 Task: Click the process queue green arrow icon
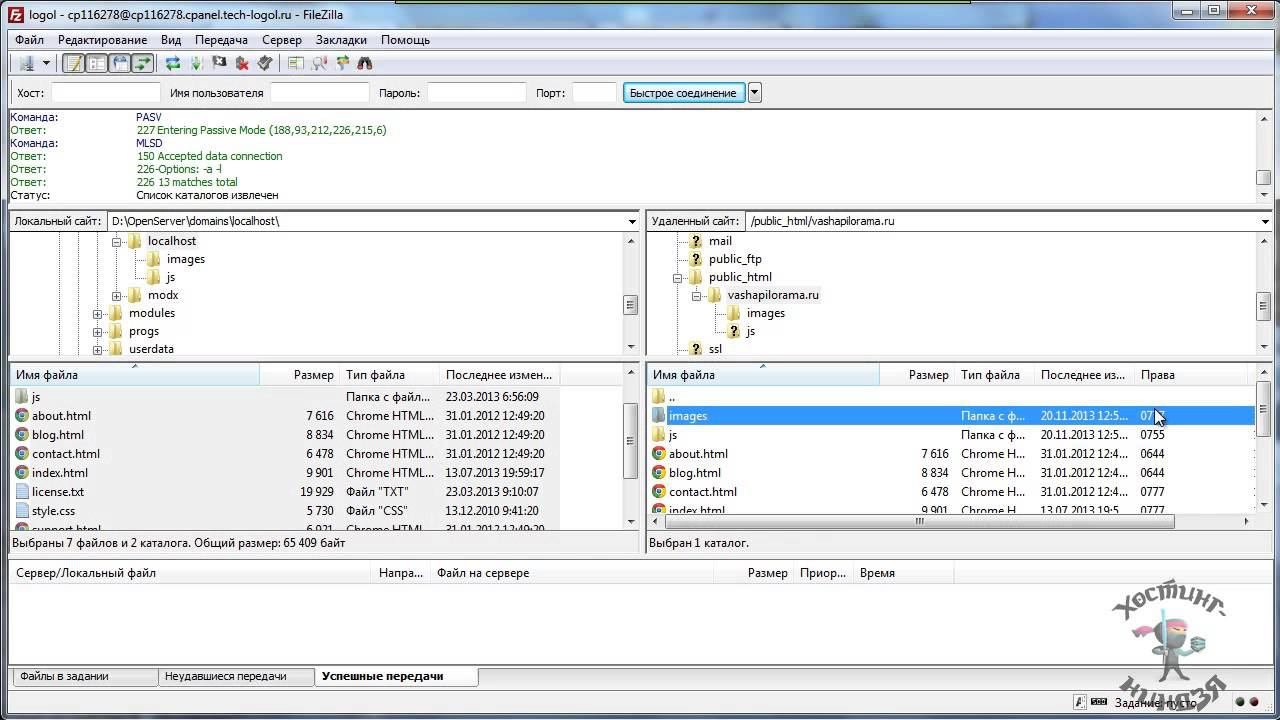(x=196, y=63)
